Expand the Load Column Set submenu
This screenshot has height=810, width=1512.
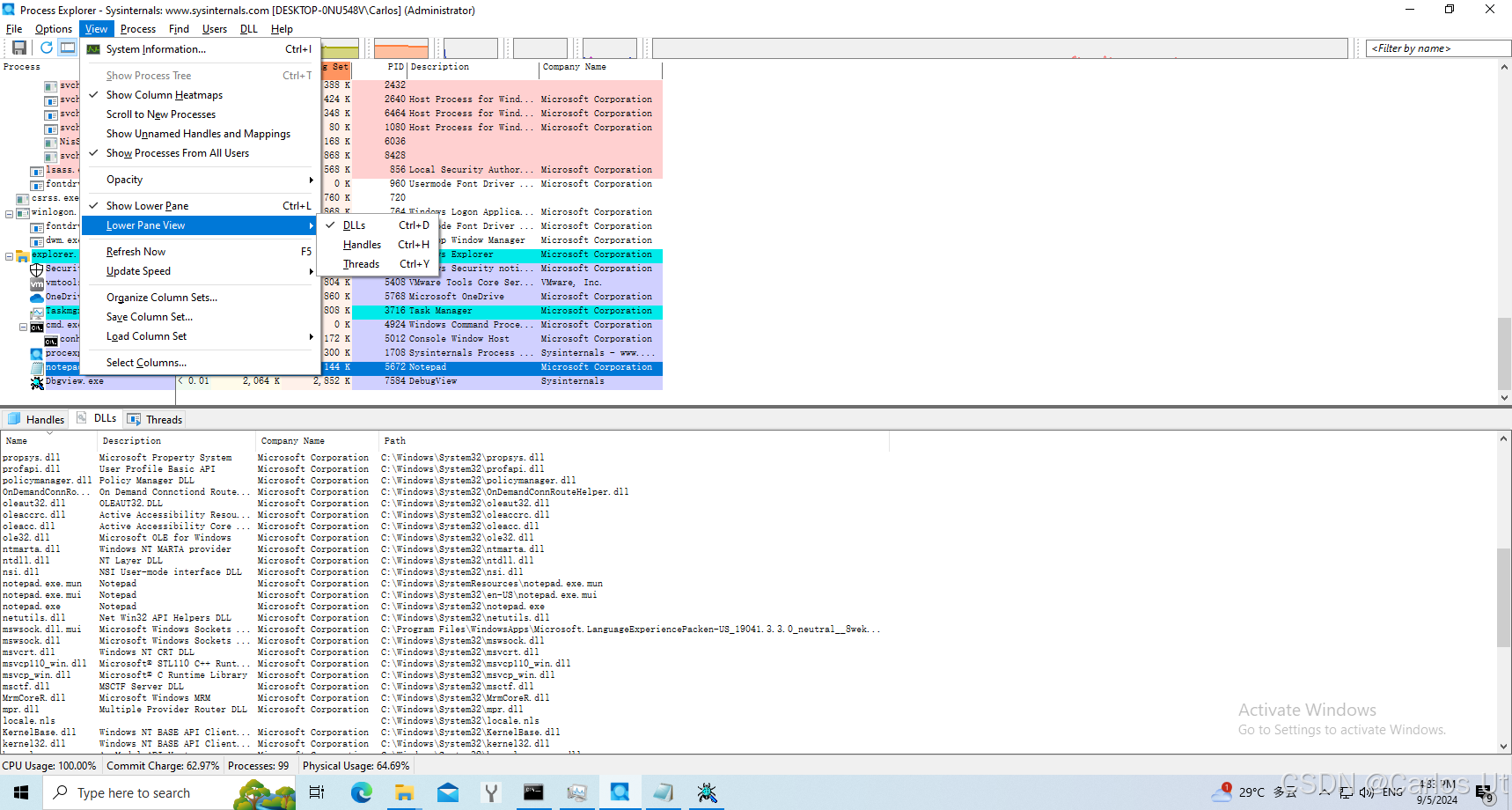tap(201, 336)
